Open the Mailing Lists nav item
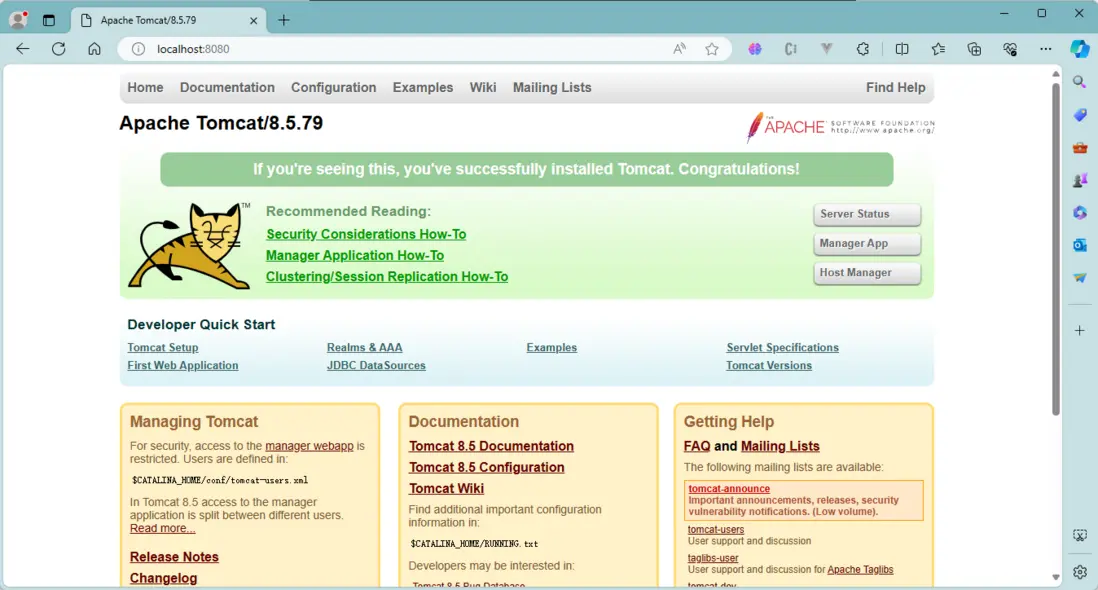This screenshot has width=1098, height=590. coord(552,87)
